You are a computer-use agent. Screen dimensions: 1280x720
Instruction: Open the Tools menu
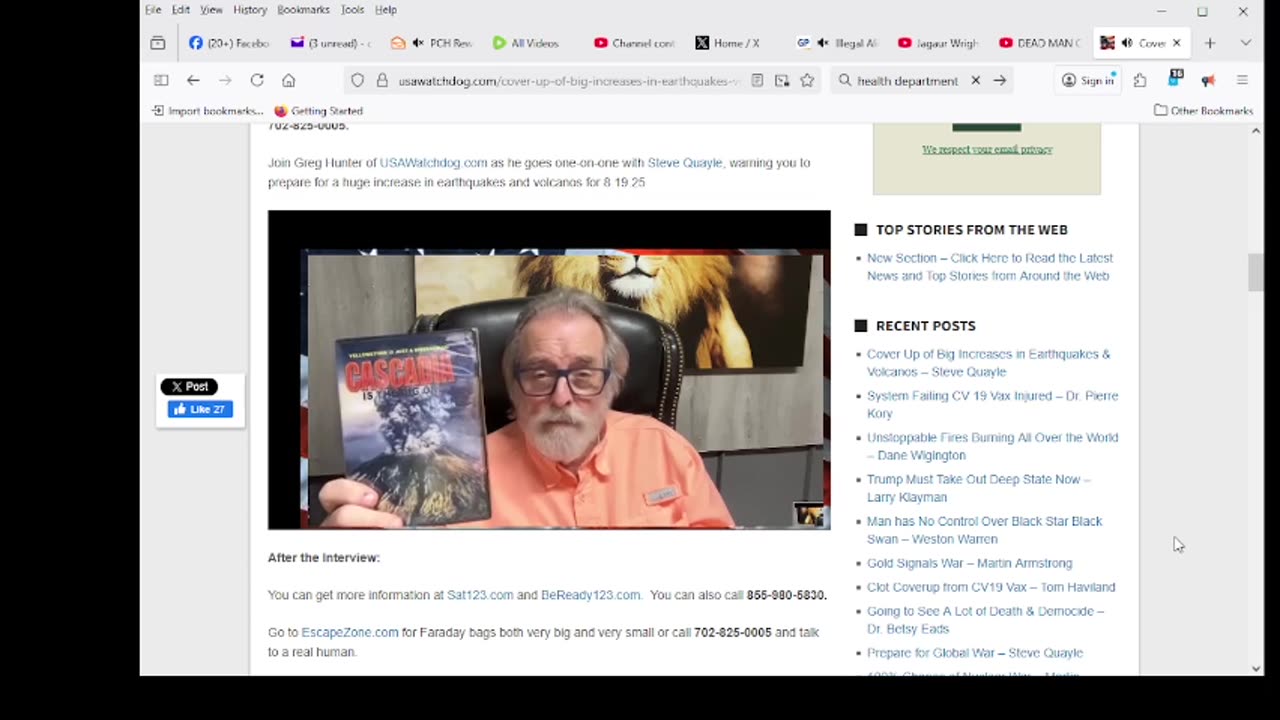(352, 10)
